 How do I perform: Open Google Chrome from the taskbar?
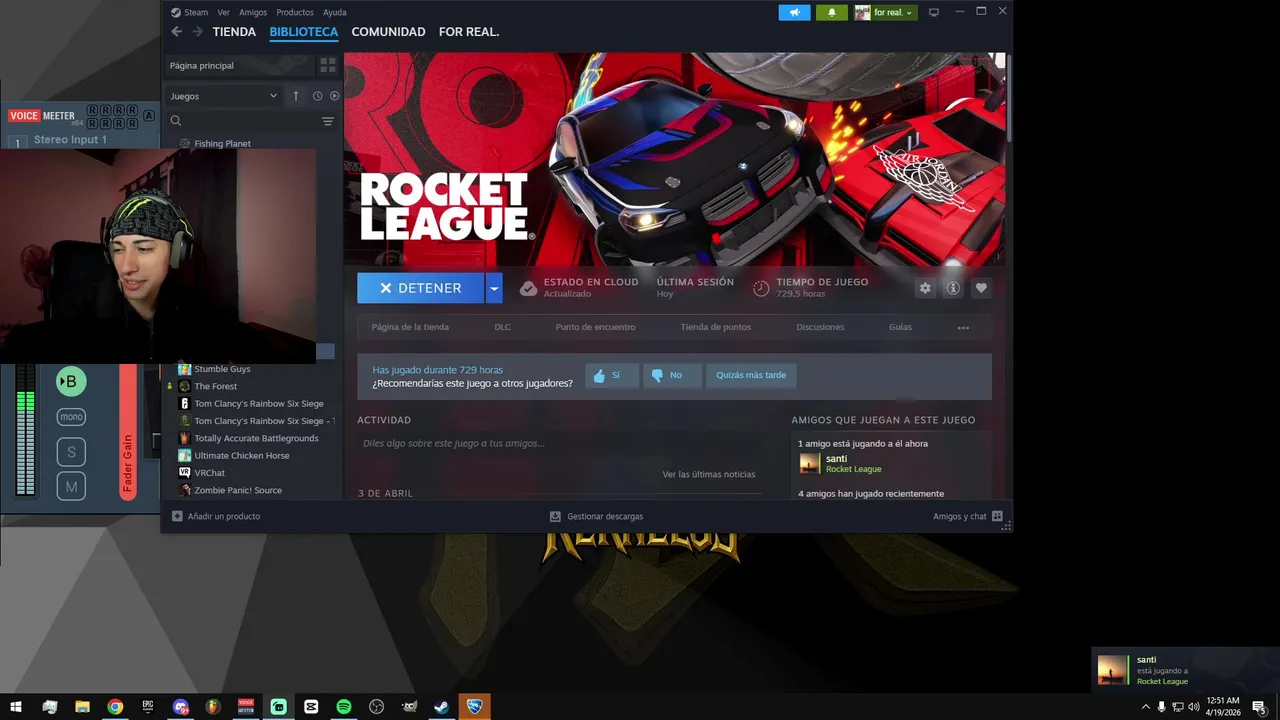coord(115,706)
